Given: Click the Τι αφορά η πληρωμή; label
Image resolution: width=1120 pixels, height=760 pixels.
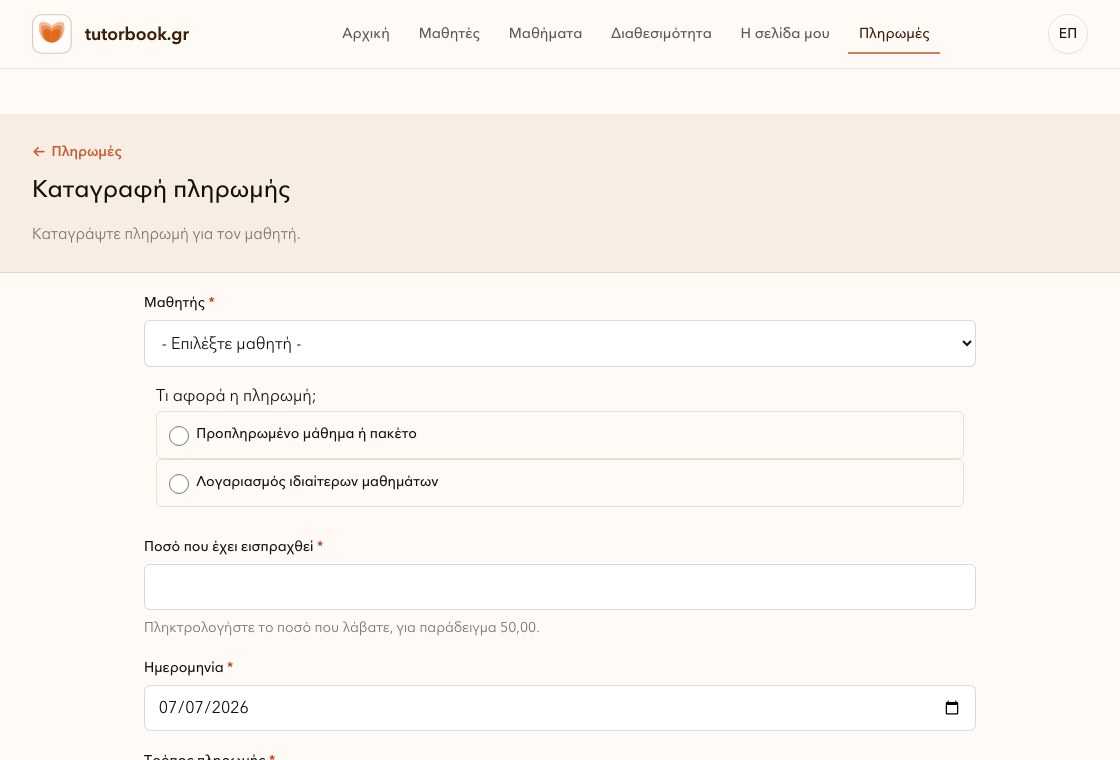Looking at the screenshot, I should pyautogui.click(x=236, y=396).
